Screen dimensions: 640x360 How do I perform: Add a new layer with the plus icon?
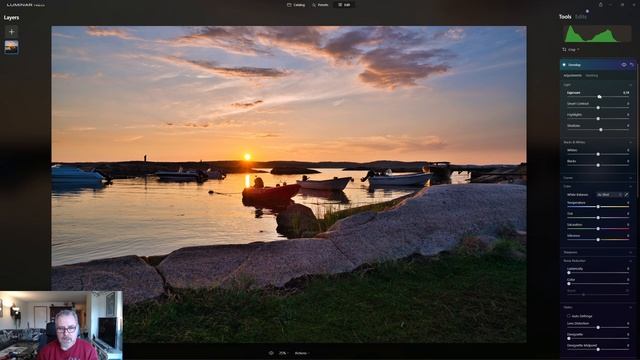point(11,31)
